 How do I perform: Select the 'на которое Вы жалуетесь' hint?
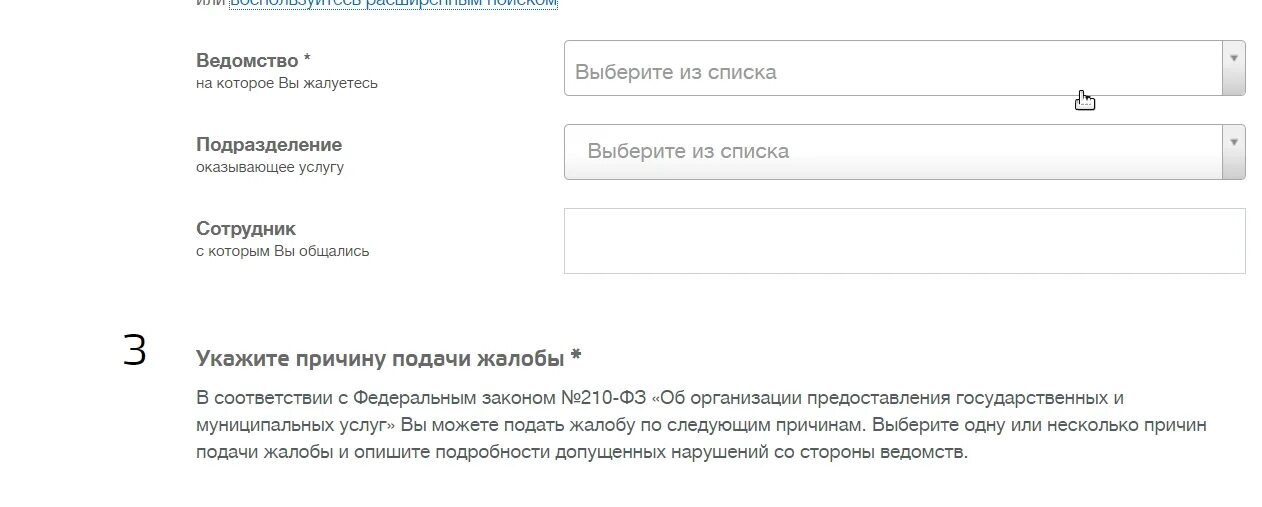pyautogui.click(x=287, y=83)
